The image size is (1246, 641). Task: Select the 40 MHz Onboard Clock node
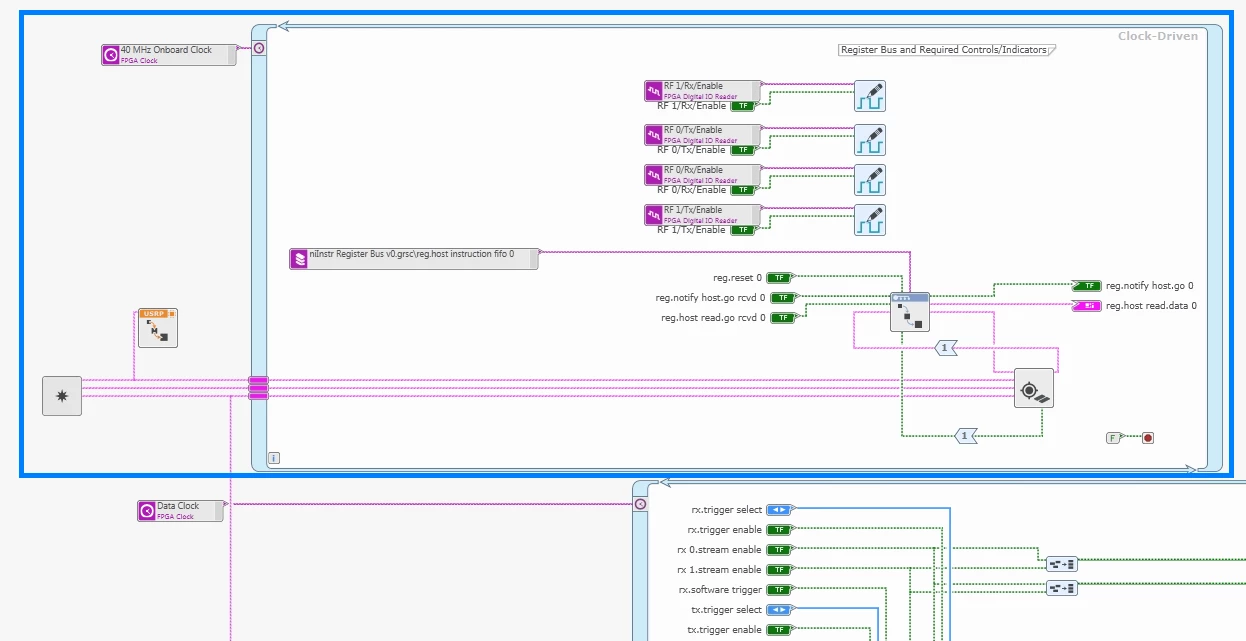click(168, 55)
